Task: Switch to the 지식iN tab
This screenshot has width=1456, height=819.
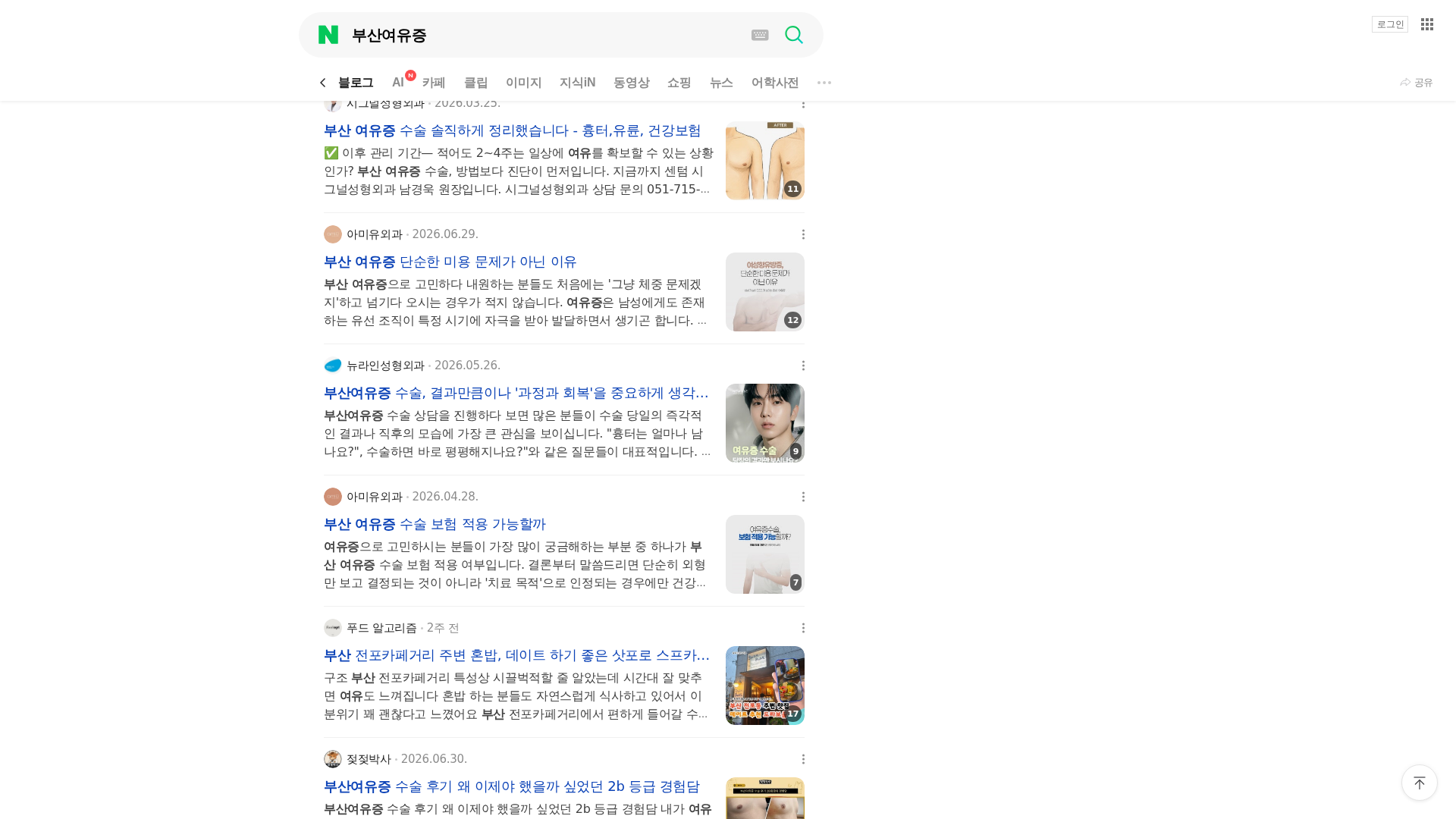Action: 578,83
